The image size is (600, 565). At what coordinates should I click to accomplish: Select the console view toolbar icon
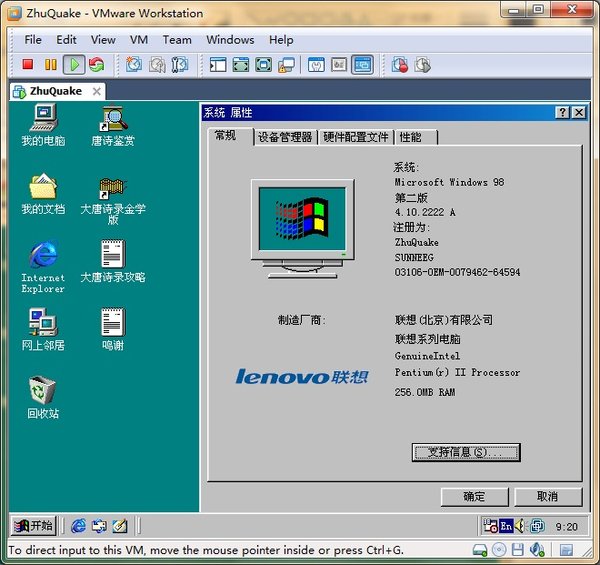(x=362, y=65)
